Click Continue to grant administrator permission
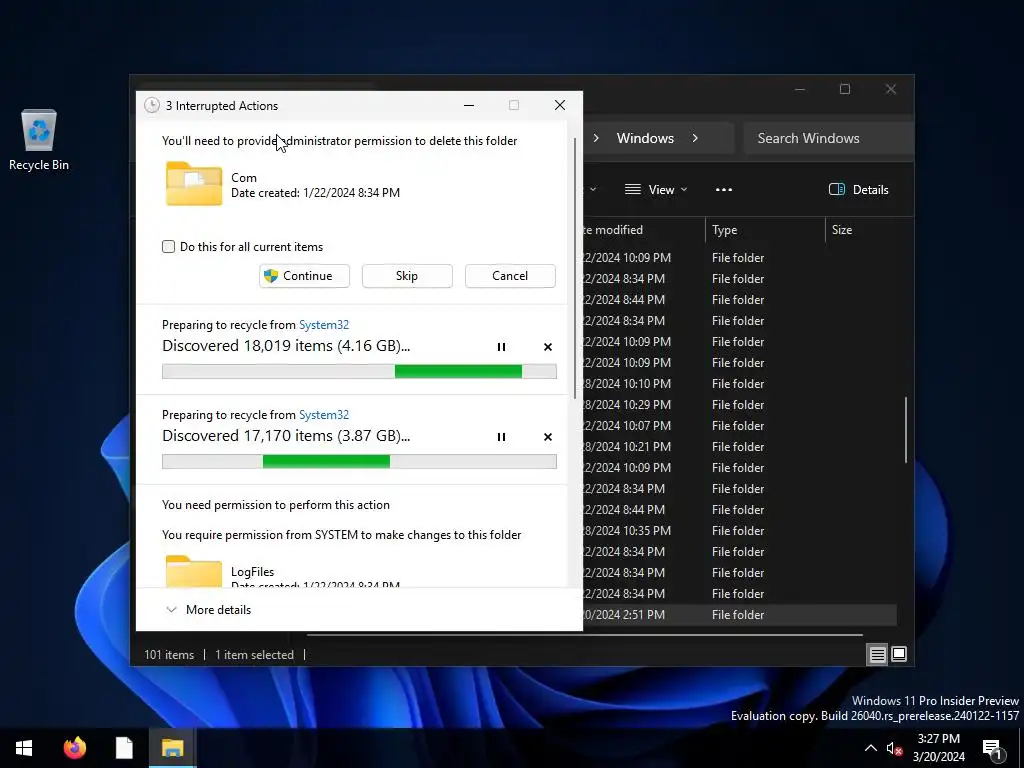The width and height of the screenshot is (1024, 768). point(304,276)
